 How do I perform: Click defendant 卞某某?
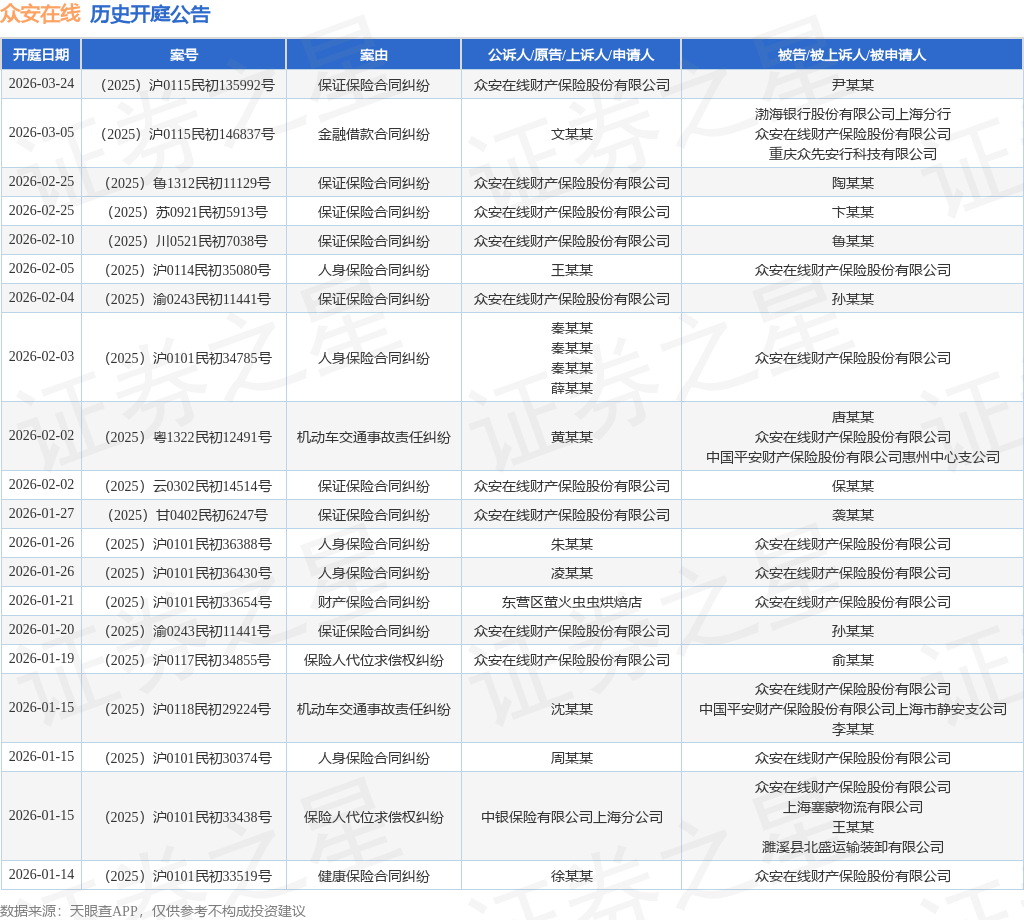(852, 212)
